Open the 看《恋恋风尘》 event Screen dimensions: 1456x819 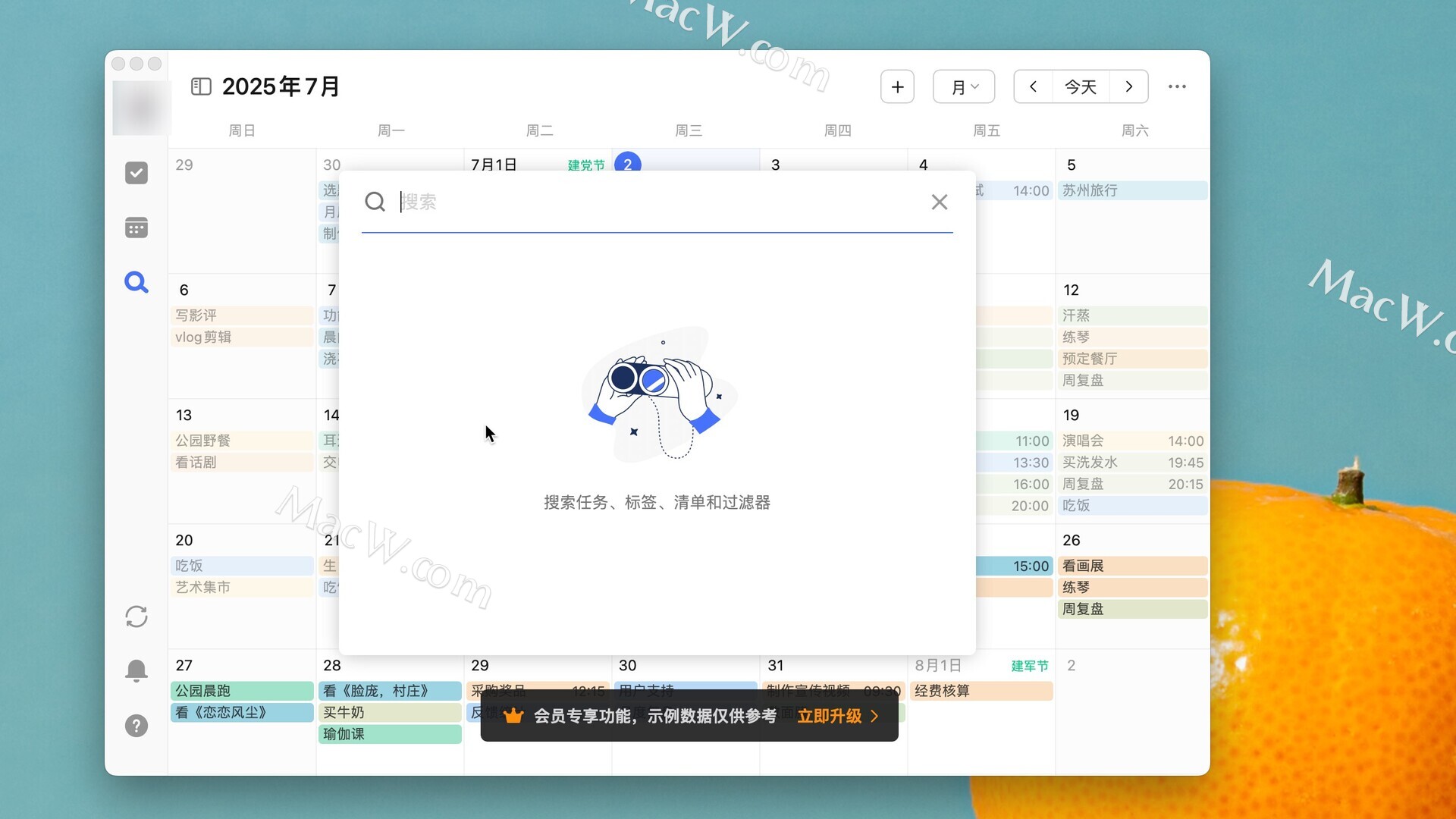[243, 712]
